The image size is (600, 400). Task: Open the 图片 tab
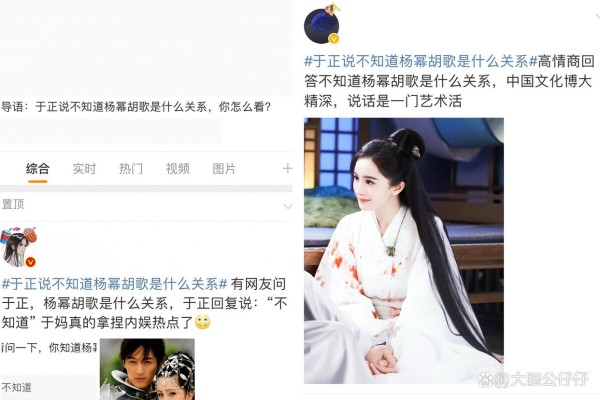(x=224, y=168)
